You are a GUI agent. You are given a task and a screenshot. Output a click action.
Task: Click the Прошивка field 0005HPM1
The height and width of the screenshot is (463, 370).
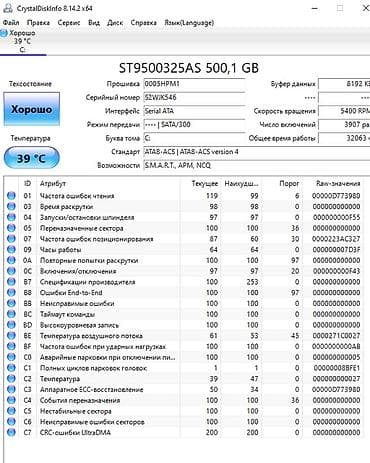[194, 84]
